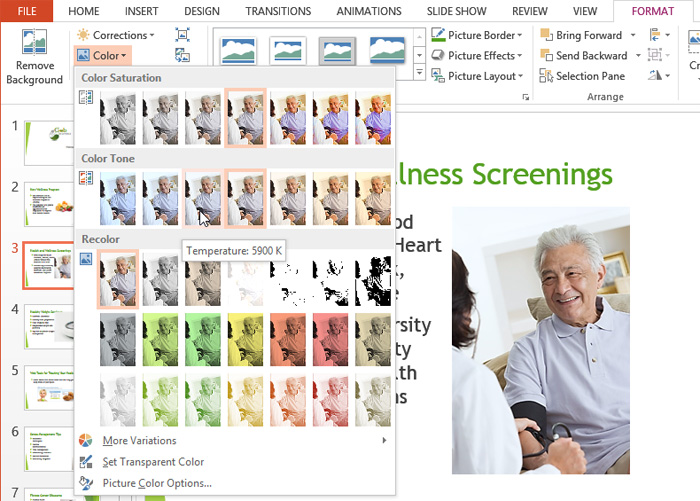
Task: Apply the Sepia recolor swatch
Action: point(203,280)
